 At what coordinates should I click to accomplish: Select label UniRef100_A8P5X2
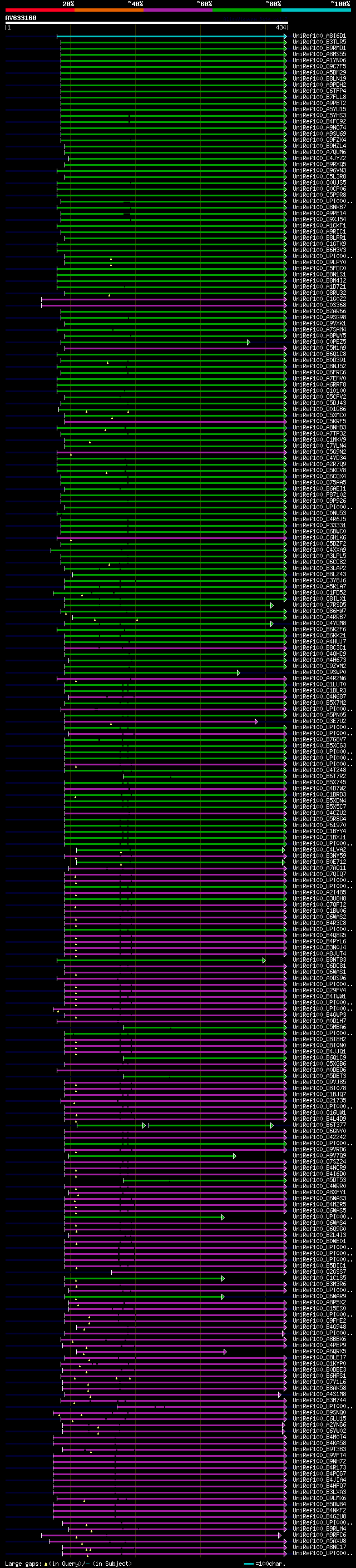click(319, 1303)
